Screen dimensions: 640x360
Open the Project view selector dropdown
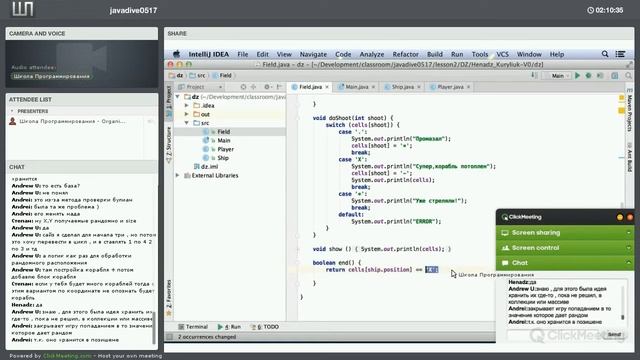[x=200, y=87]
